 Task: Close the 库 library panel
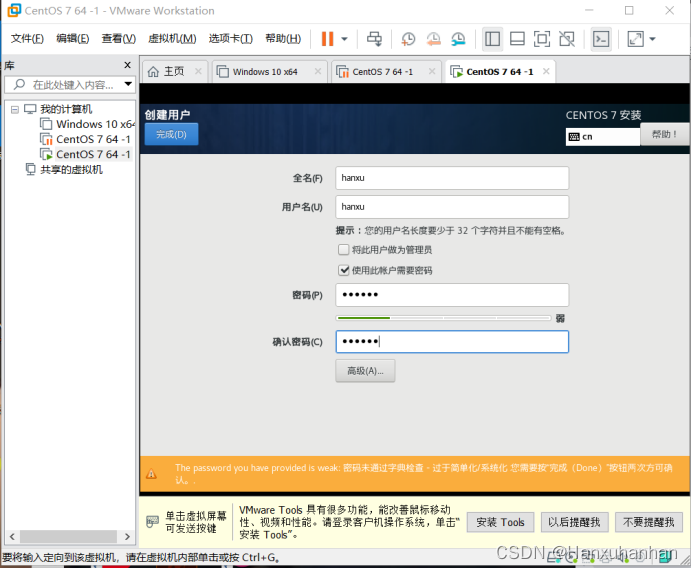pos(128,65)
